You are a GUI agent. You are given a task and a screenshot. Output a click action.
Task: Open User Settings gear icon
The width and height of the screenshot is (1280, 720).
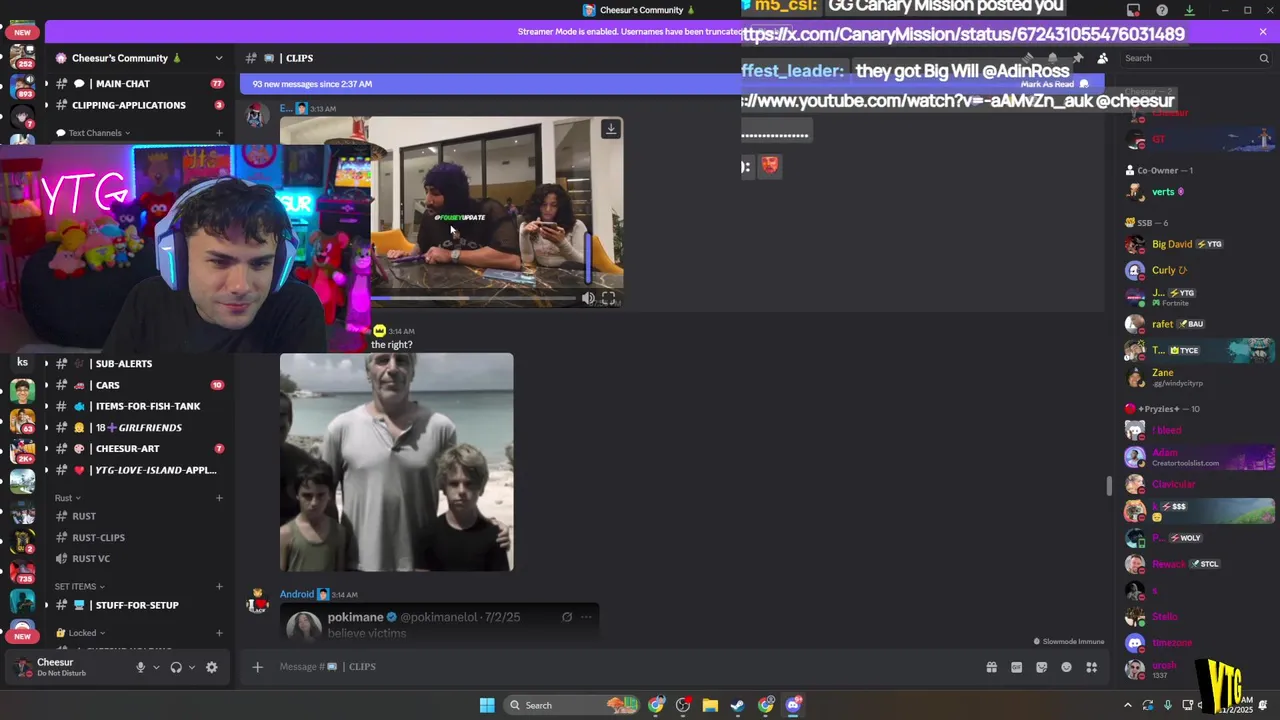click(x=211, y=667)
